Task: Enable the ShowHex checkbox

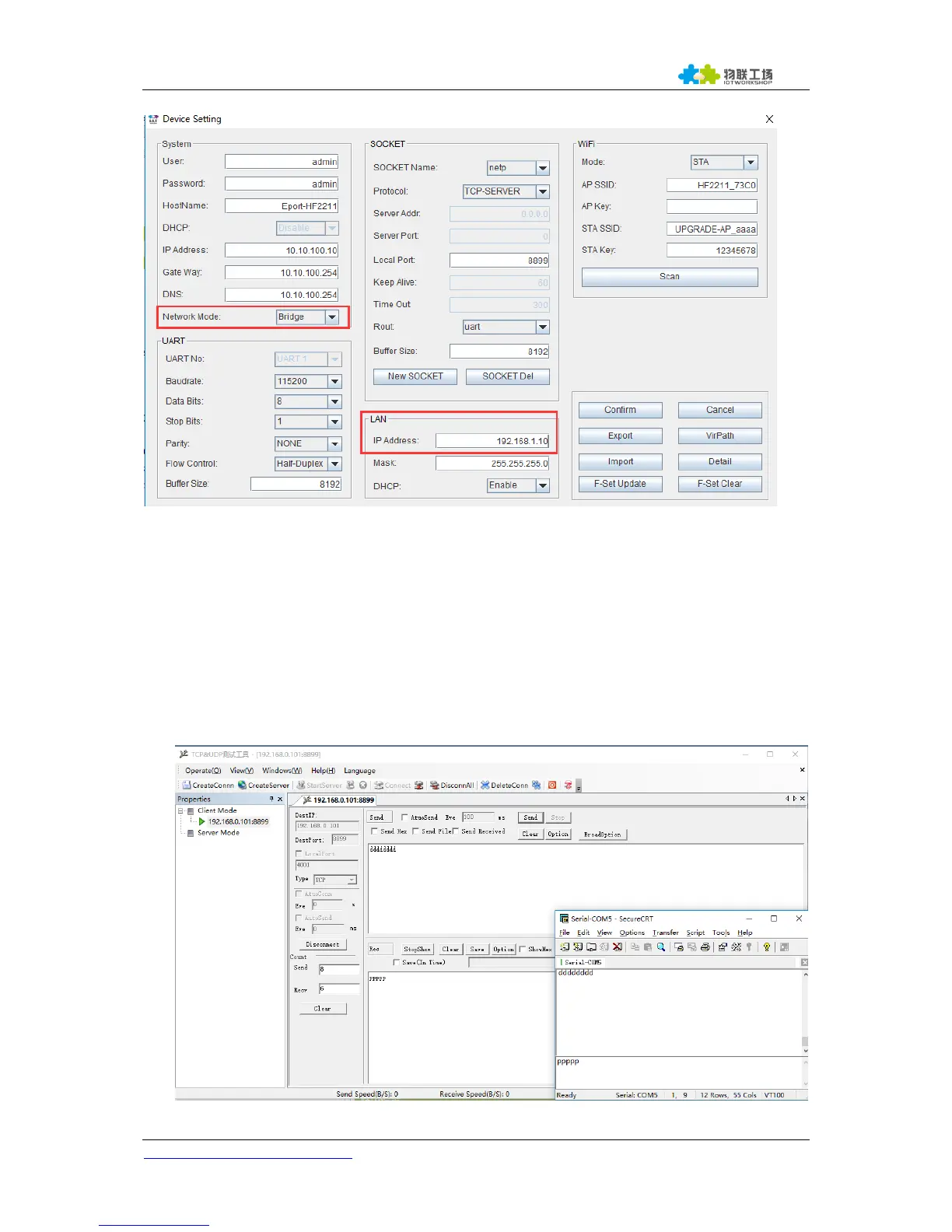Action: (523, 949)
